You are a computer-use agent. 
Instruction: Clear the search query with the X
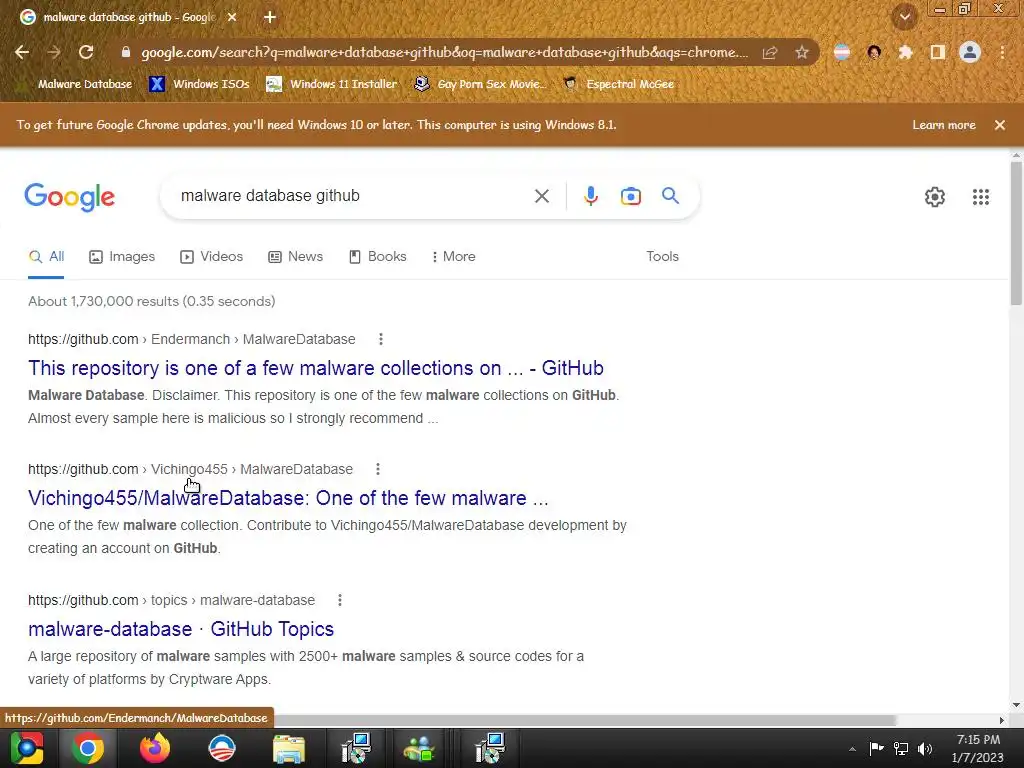541,196
